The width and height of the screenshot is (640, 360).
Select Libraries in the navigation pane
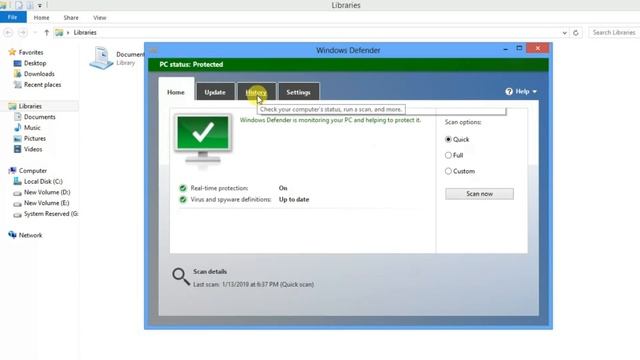tap(30, 106)
